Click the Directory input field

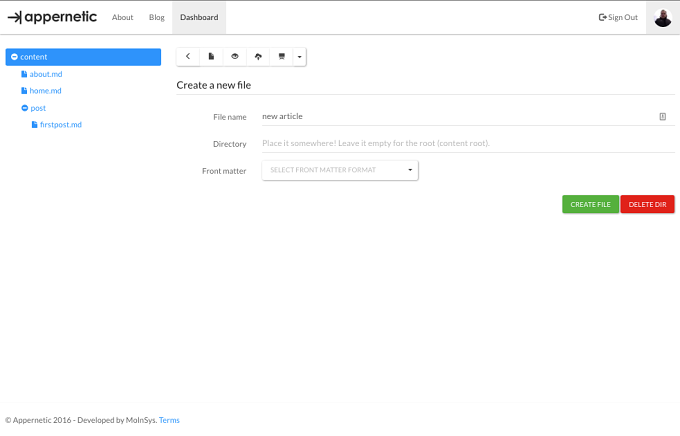468,144
